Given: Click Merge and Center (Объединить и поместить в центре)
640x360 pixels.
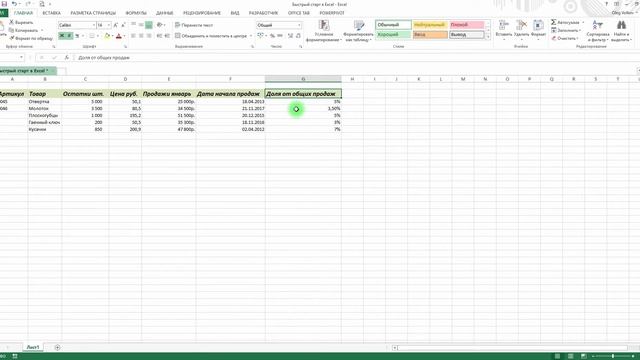Looking at the screenshot, I should click(x=211, y=36).
